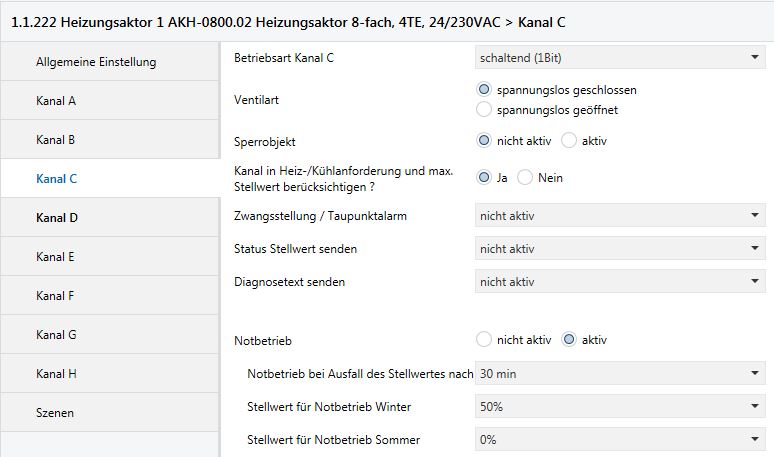Viewport: 774px width, 457px height.
Task: Open Status Stellwert senden dropdown
Action: (x=619, y=249)
